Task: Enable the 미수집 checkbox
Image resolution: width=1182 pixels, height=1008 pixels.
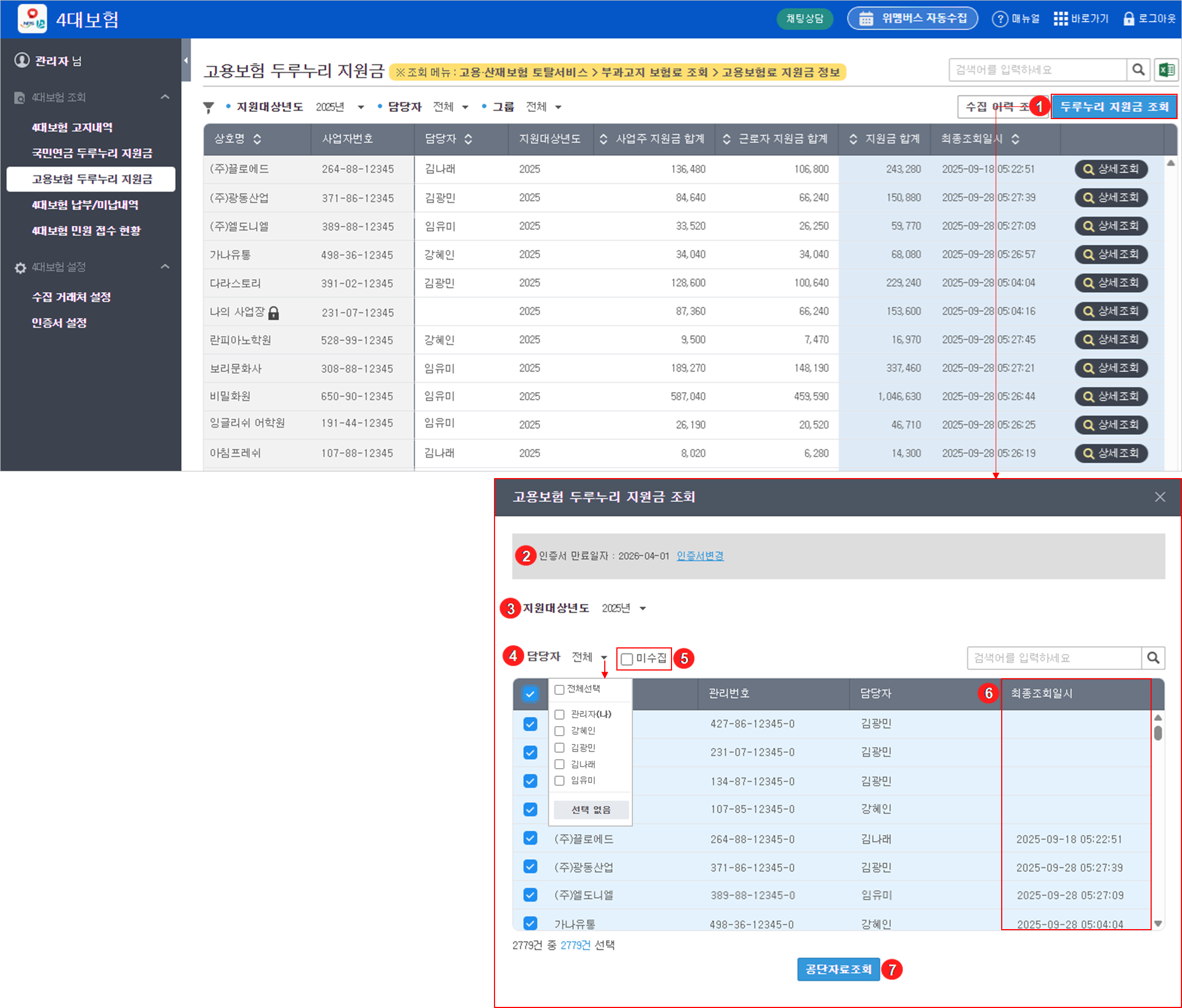Action: tap(627, 659)
